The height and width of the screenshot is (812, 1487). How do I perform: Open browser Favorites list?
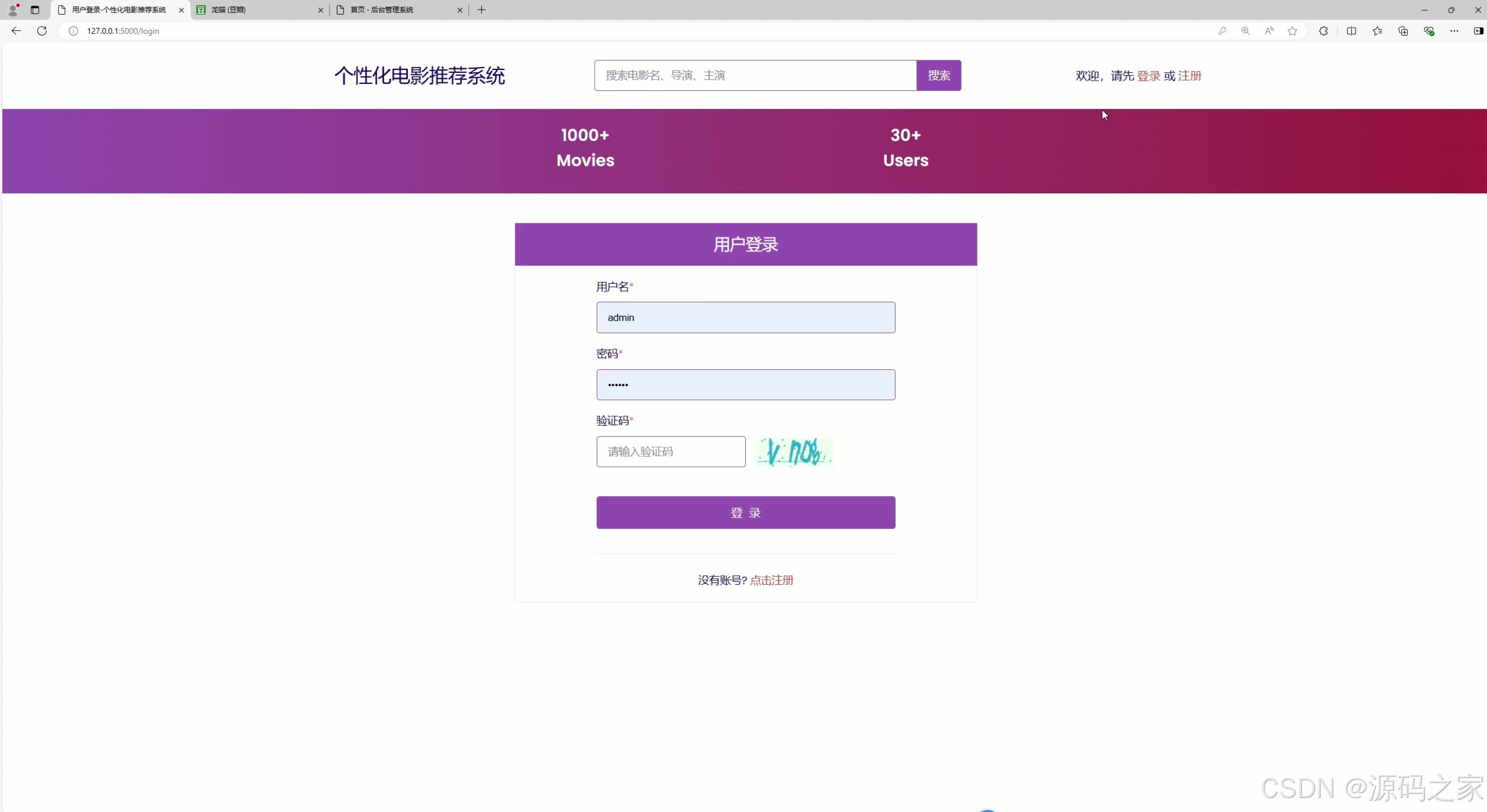1378,31
